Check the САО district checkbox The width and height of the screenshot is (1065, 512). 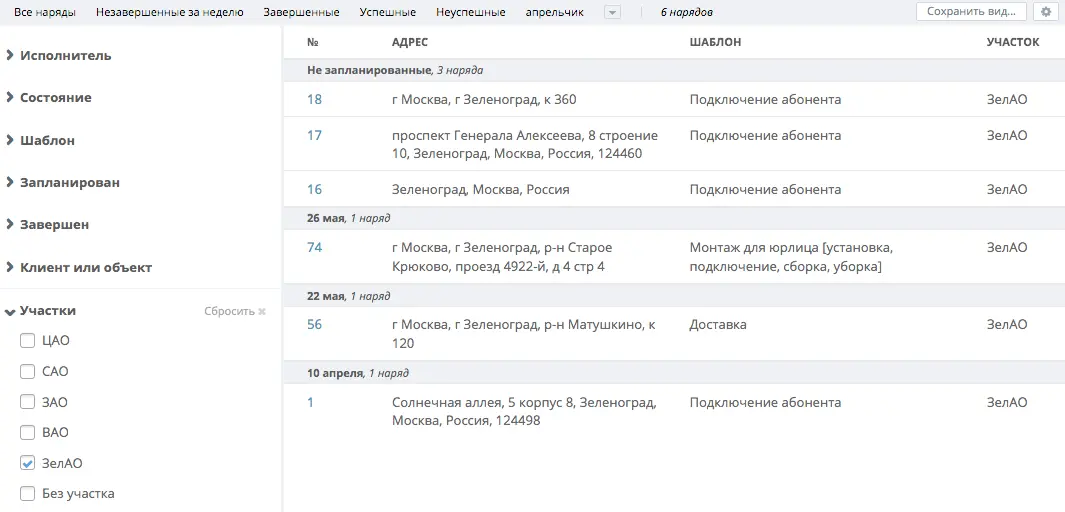point(27,371)
